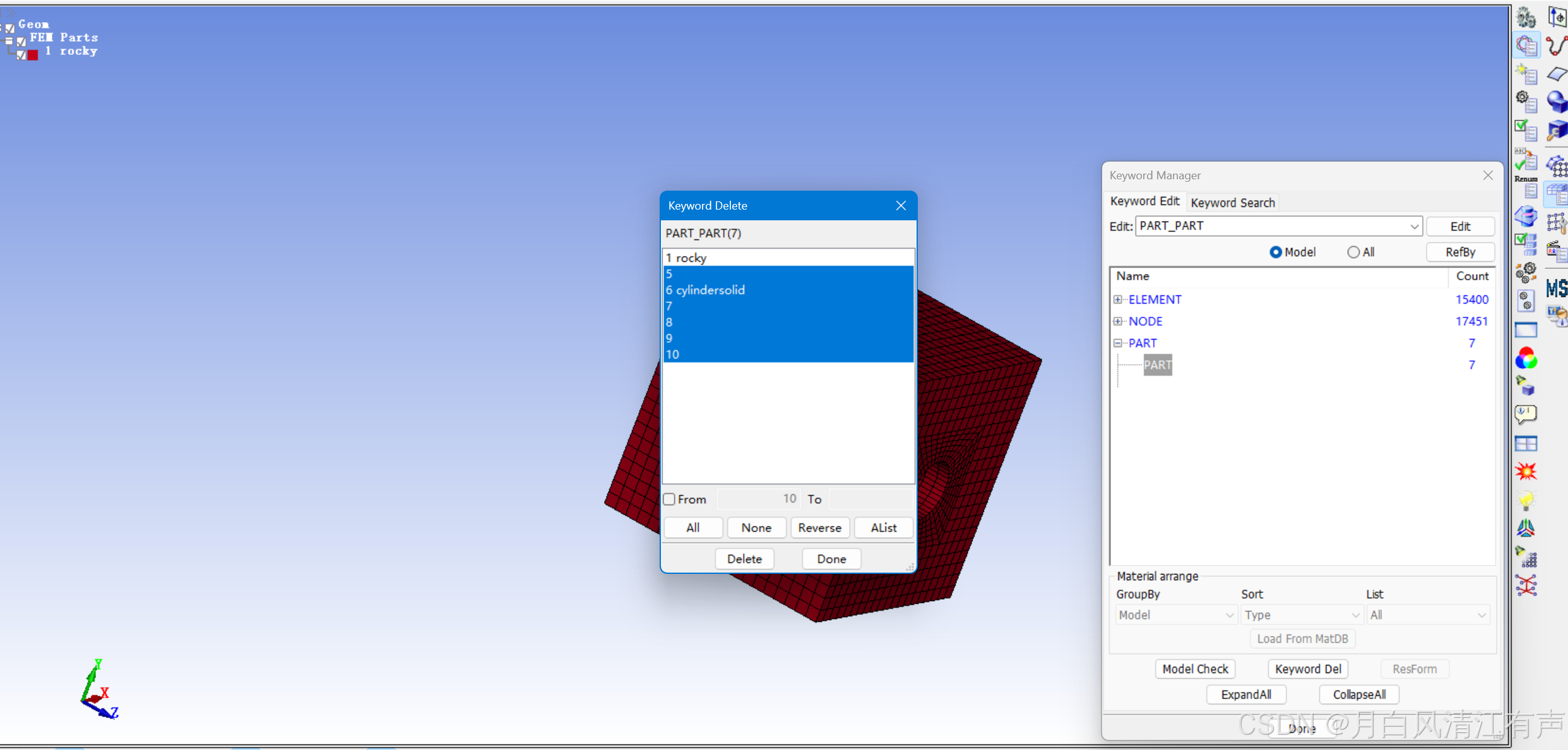Click the light bulb icon
This screenshot has height=750, width=1568.
pos(1526,501)
